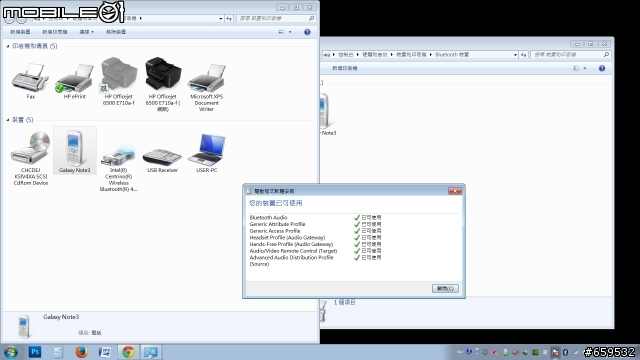The height and width of the screenshot is (360, 640).
Task: Open Photoshop from the taskbar
Action: coord(35,351)
